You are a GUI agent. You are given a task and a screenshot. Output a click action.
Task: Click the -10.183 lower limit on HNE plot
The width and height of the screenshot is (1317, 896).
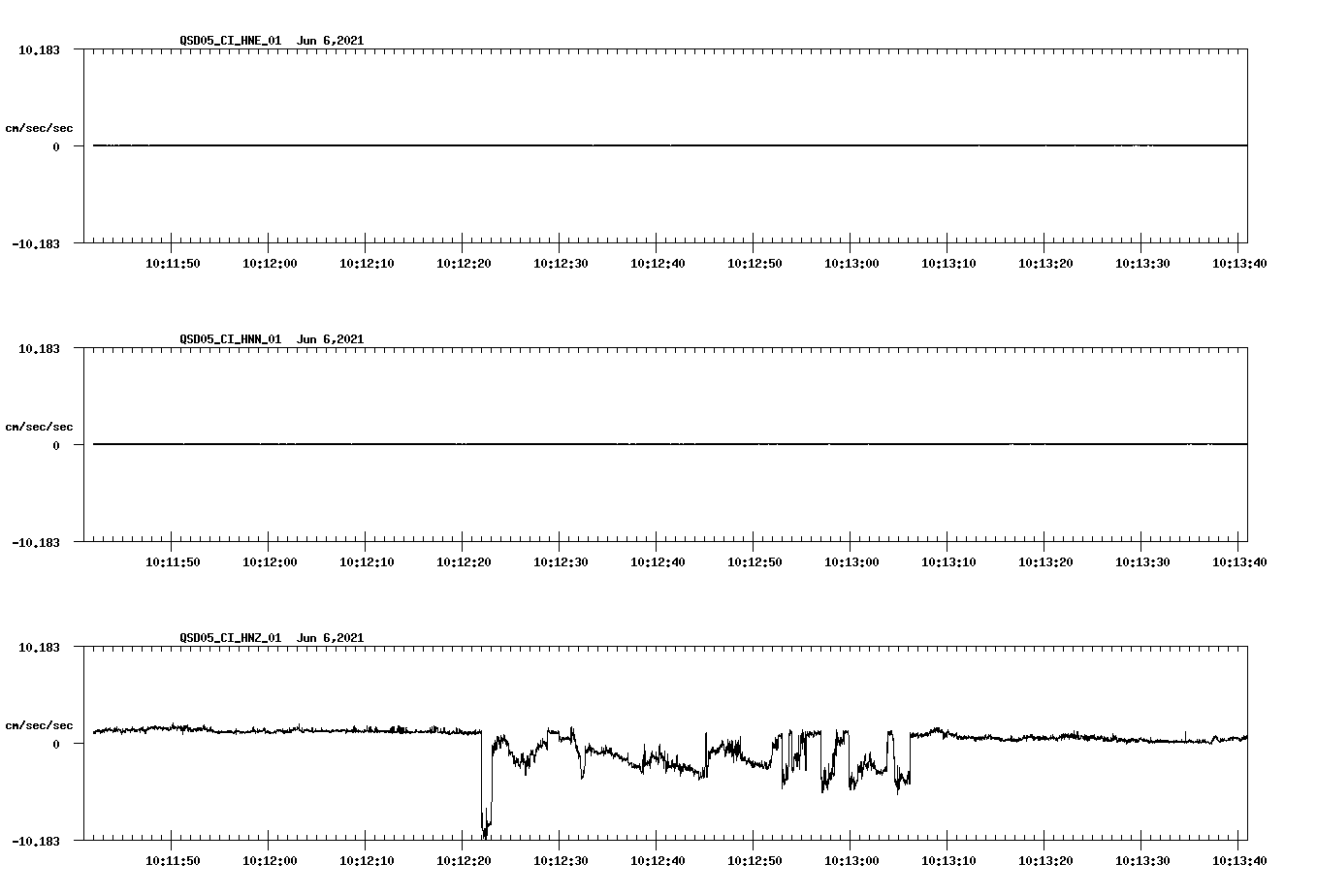(36, 244)
